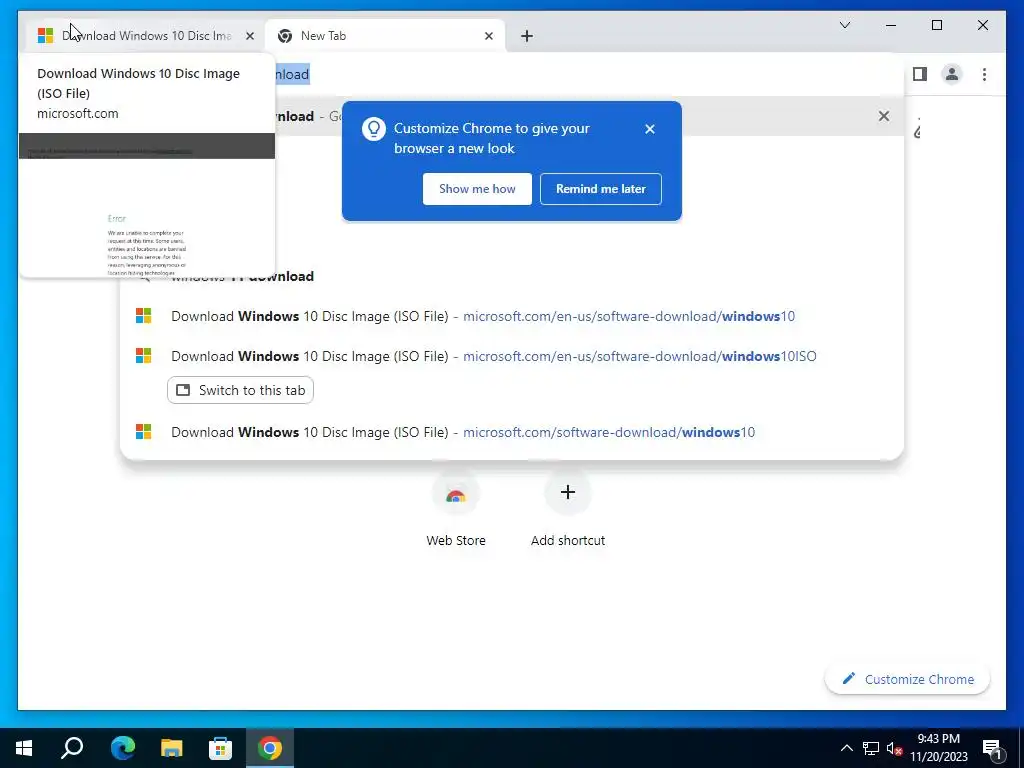
Task: Open suggestion ending in software-download/windows10 en-us
Action: [512, 316]
